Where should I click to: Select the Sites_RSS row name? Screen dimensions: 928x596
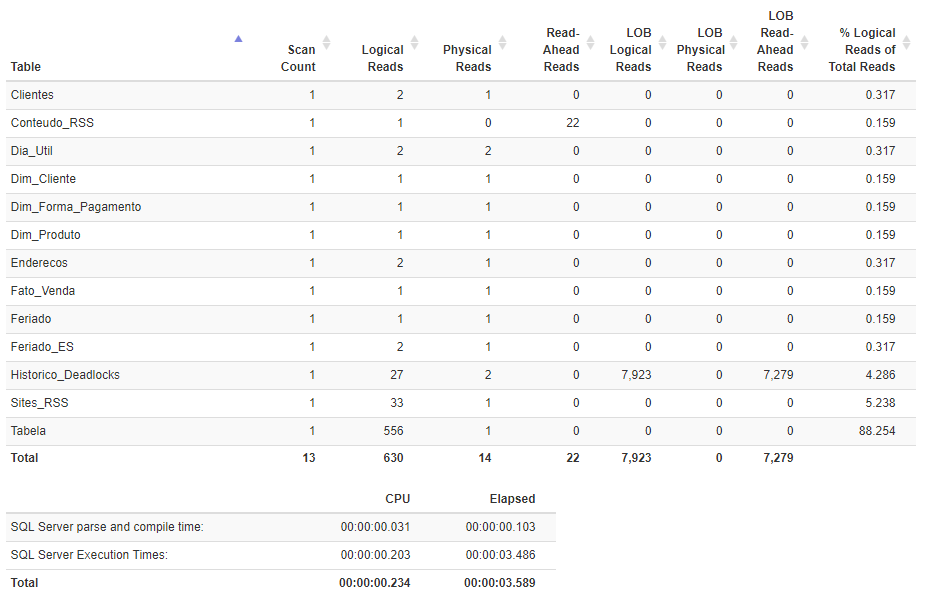[x=39, y=403]
